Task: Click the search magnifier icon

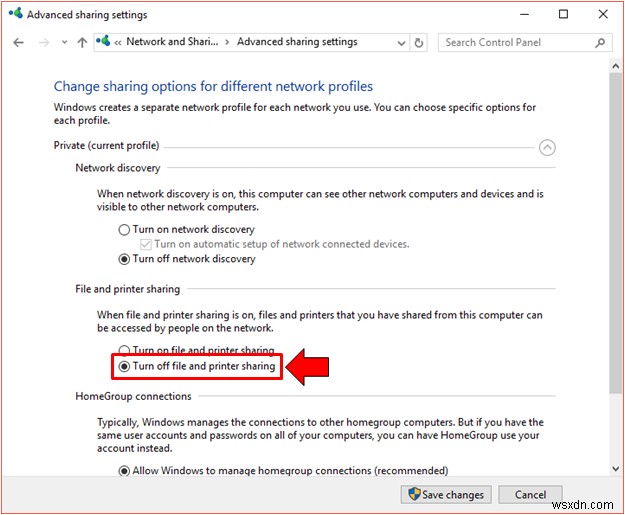Action: click(599, 43)
